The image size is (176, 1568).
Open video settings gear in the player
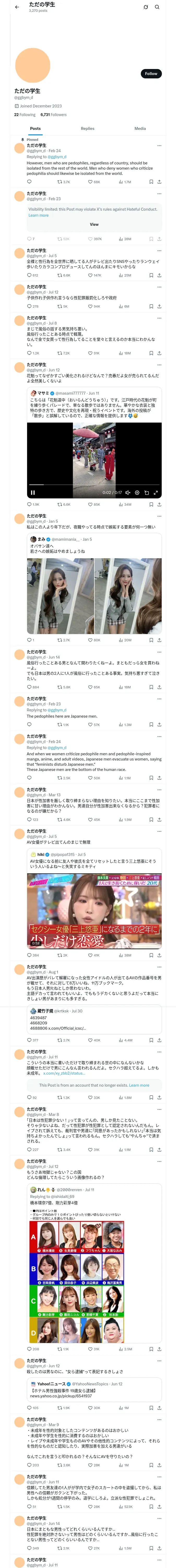tap(137, 492)
